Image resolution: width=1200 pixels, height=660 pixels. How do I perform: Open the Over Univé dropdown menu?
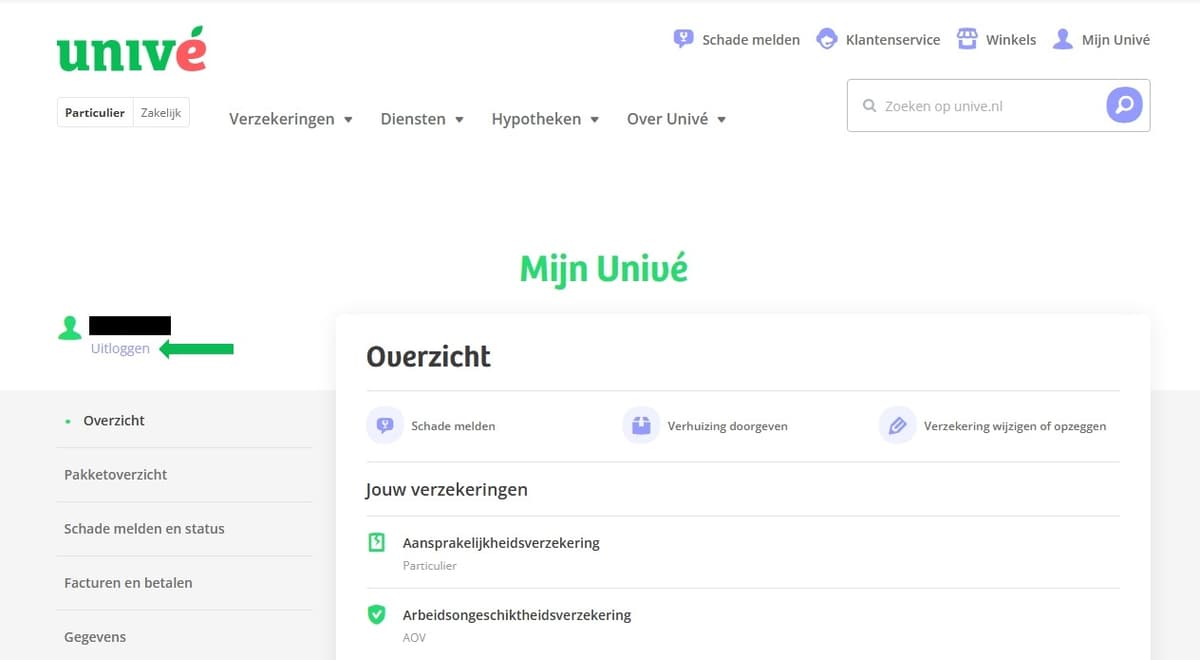tap(675, 119)
